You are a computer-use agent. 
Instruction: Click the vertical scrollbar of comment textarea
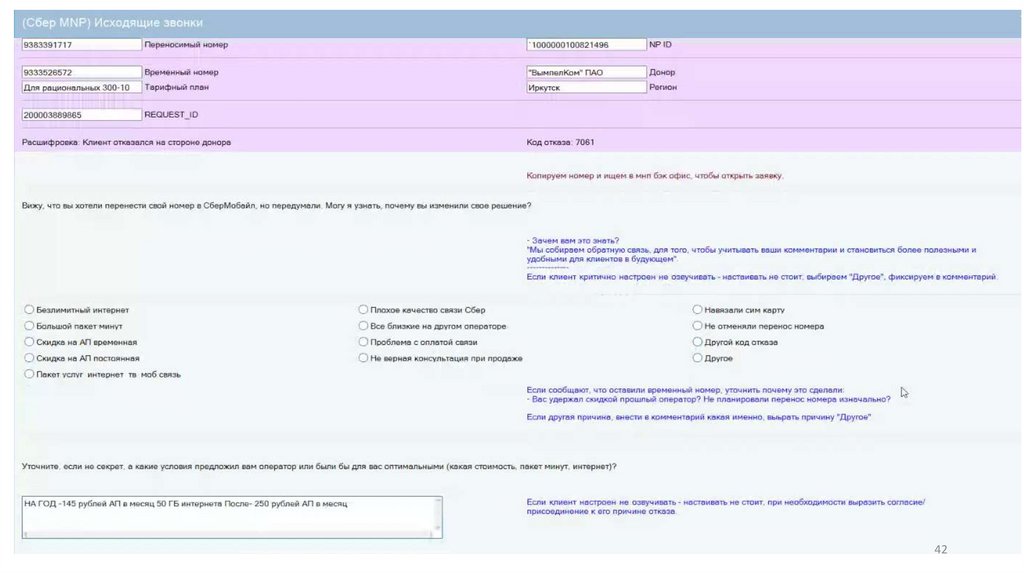[x=438, y=515]
